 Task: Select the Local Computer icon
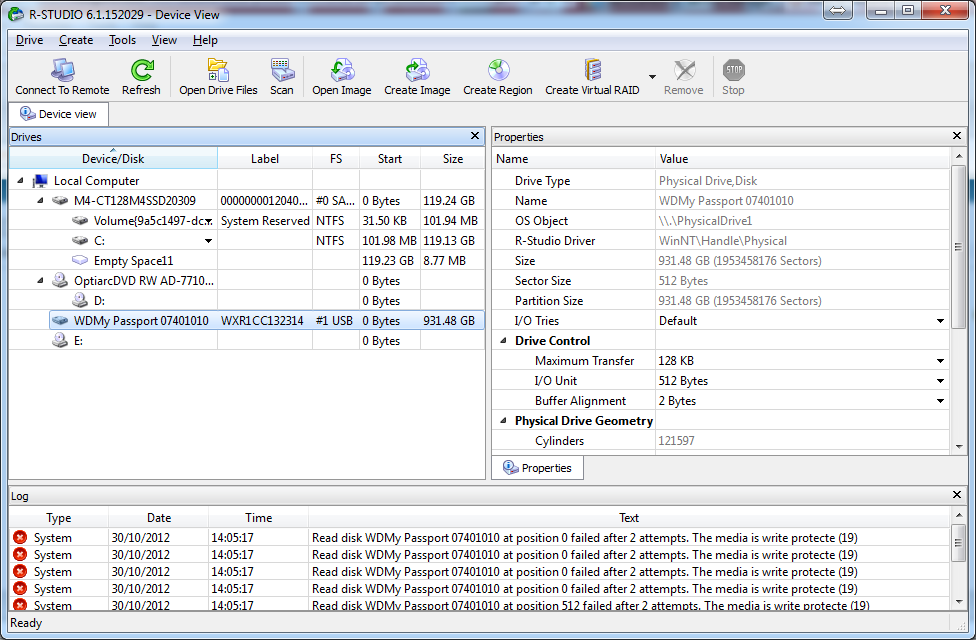[40, 181]
